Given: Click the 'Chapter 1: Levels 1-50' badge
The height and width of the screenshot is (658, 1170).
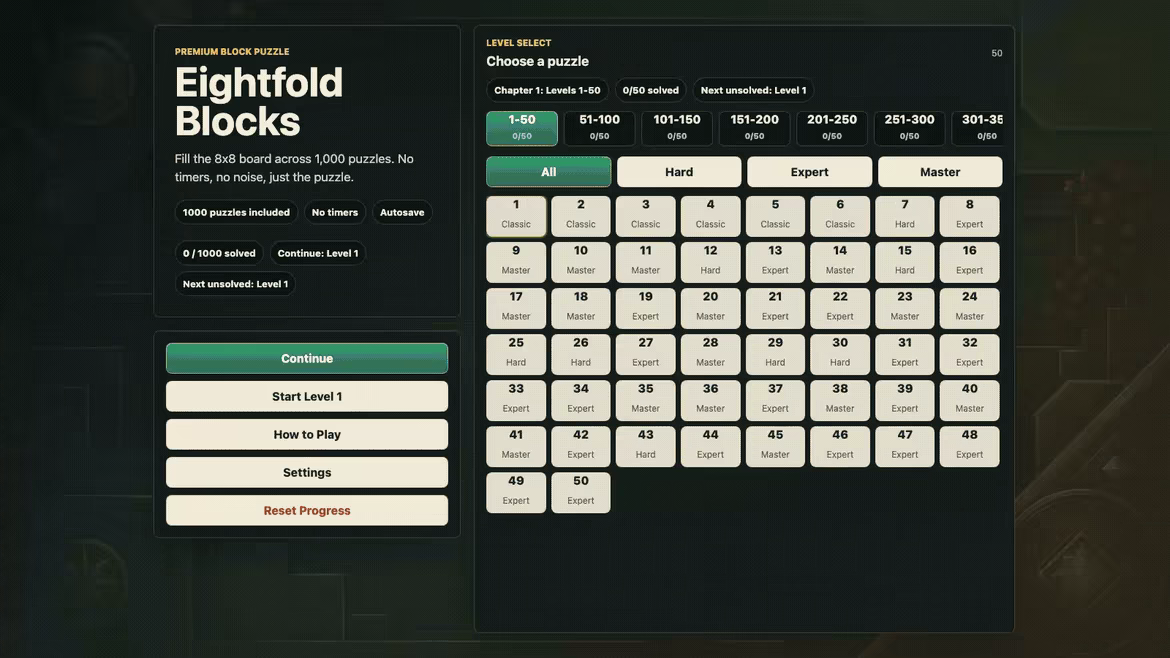Looking at the screenshot, I should click(547, 90).
